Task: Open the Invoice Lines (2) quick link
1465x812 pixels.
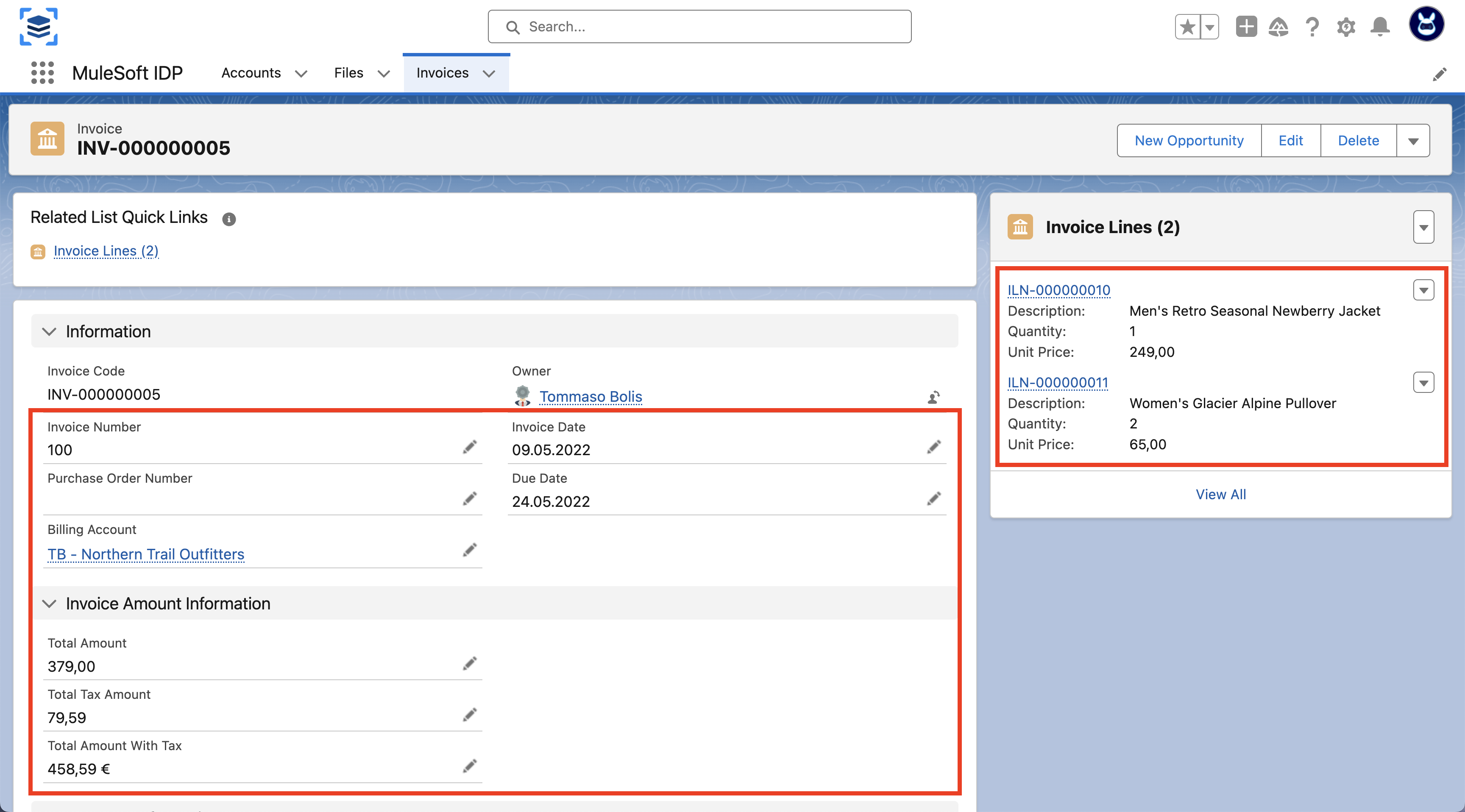Action: 106,251
